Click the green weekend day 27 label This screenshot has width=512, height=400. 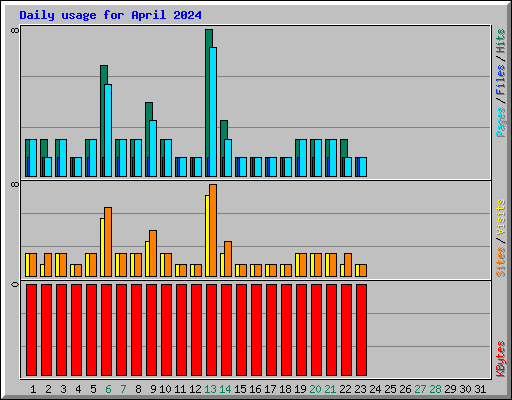coord(420,389)
